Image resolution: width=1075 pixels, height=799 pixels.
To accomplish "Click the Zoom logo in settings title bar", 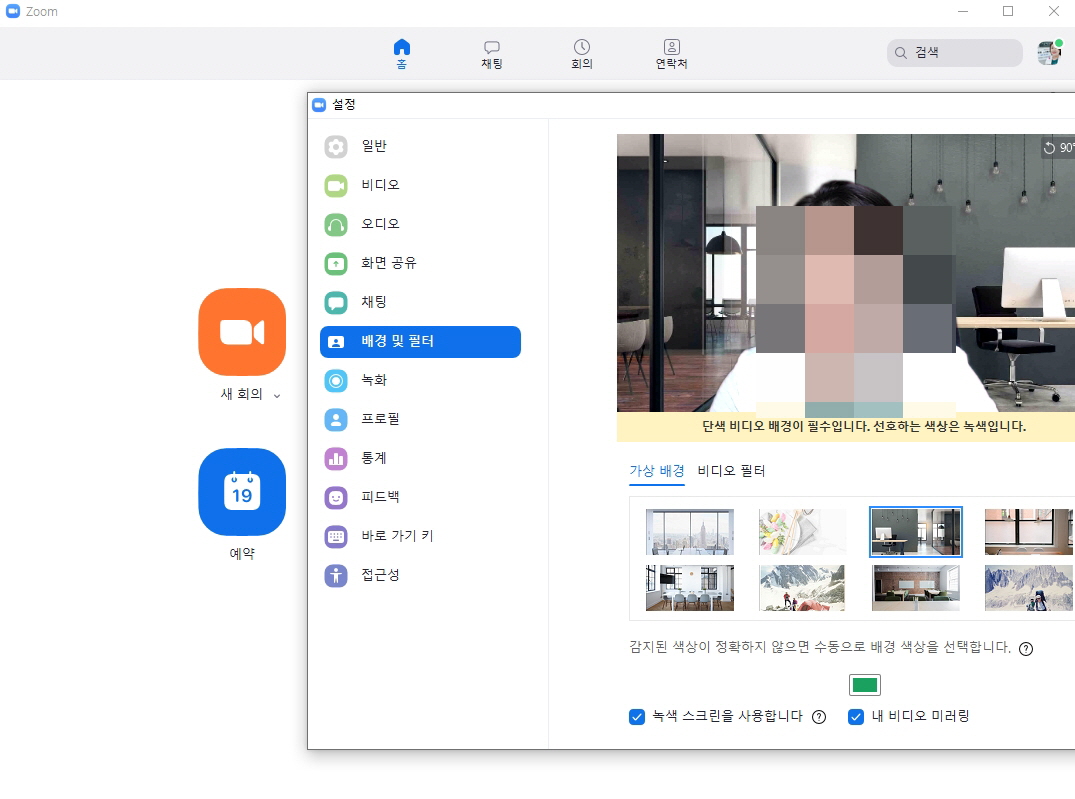I will pos(319,105).
